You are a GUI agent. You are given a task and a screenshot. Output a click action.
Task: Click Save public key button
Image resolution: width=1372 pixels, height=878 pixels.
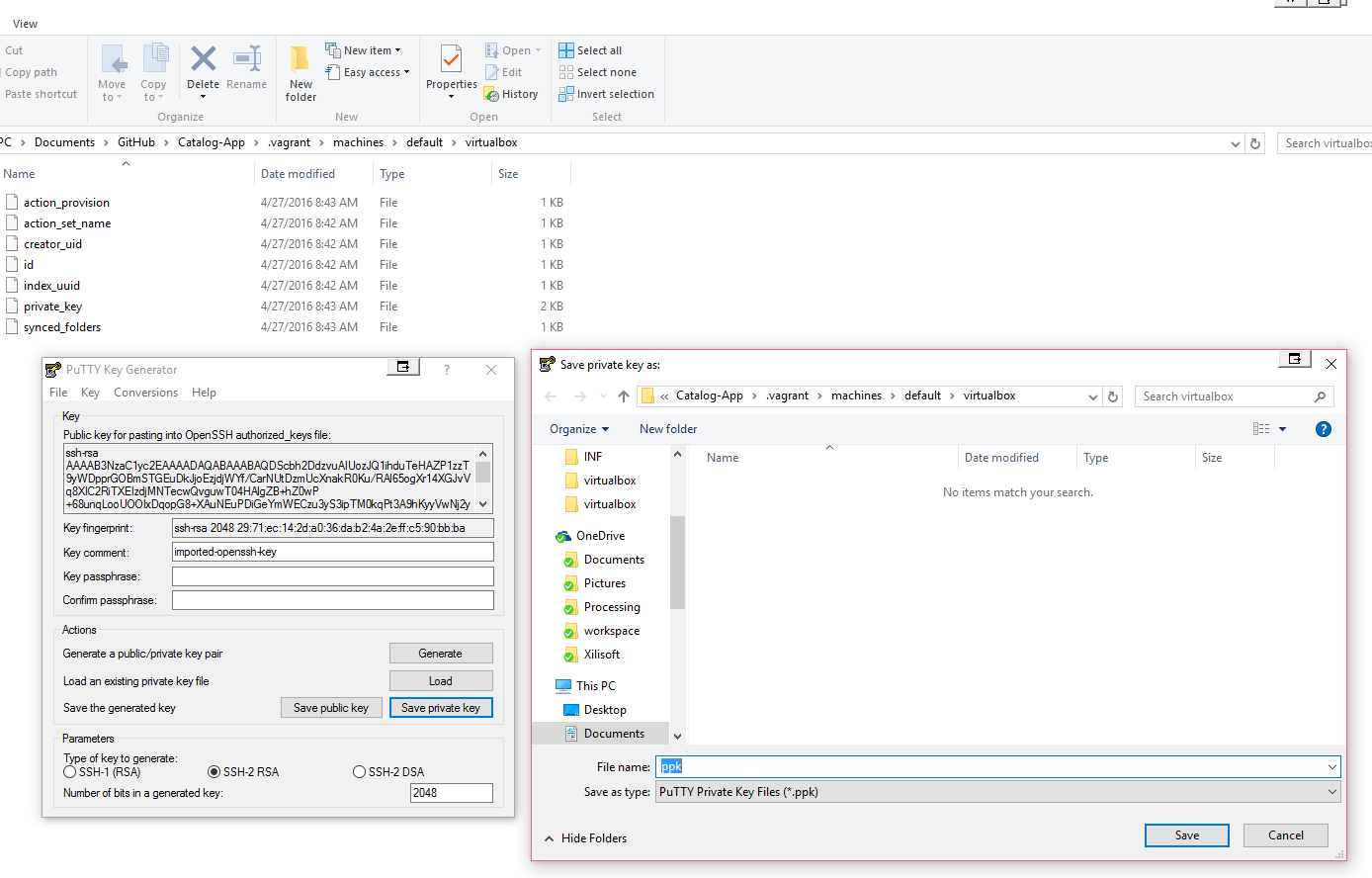coord(331,708)
